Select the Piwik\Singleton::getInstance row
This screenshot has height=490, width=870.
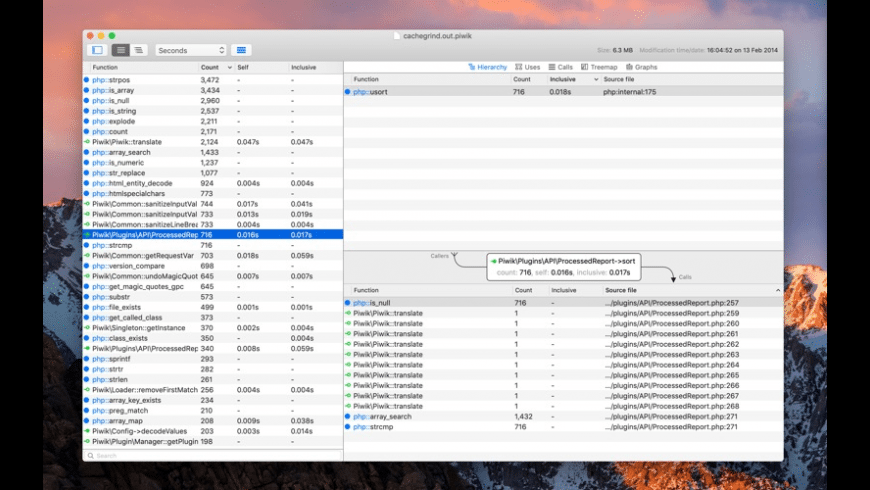pos(213,328)
